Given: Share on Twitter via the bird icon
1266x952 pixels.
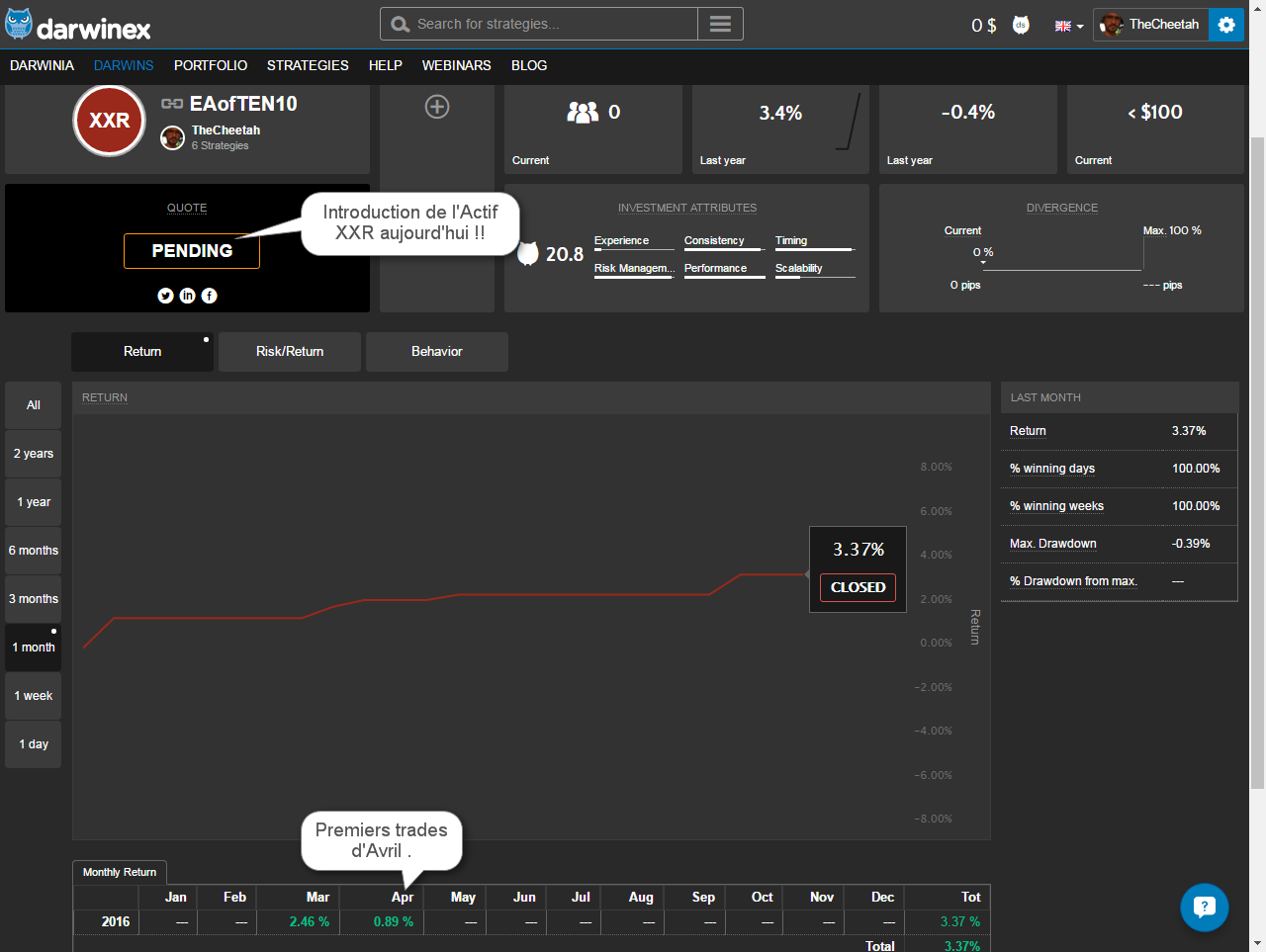Looking at the screenshot, I should point(165,296).
